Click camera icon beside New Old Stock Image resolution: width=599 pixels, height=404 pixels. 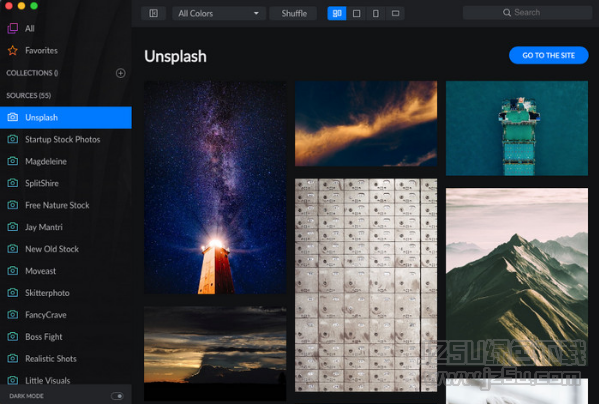click(13, 249)
